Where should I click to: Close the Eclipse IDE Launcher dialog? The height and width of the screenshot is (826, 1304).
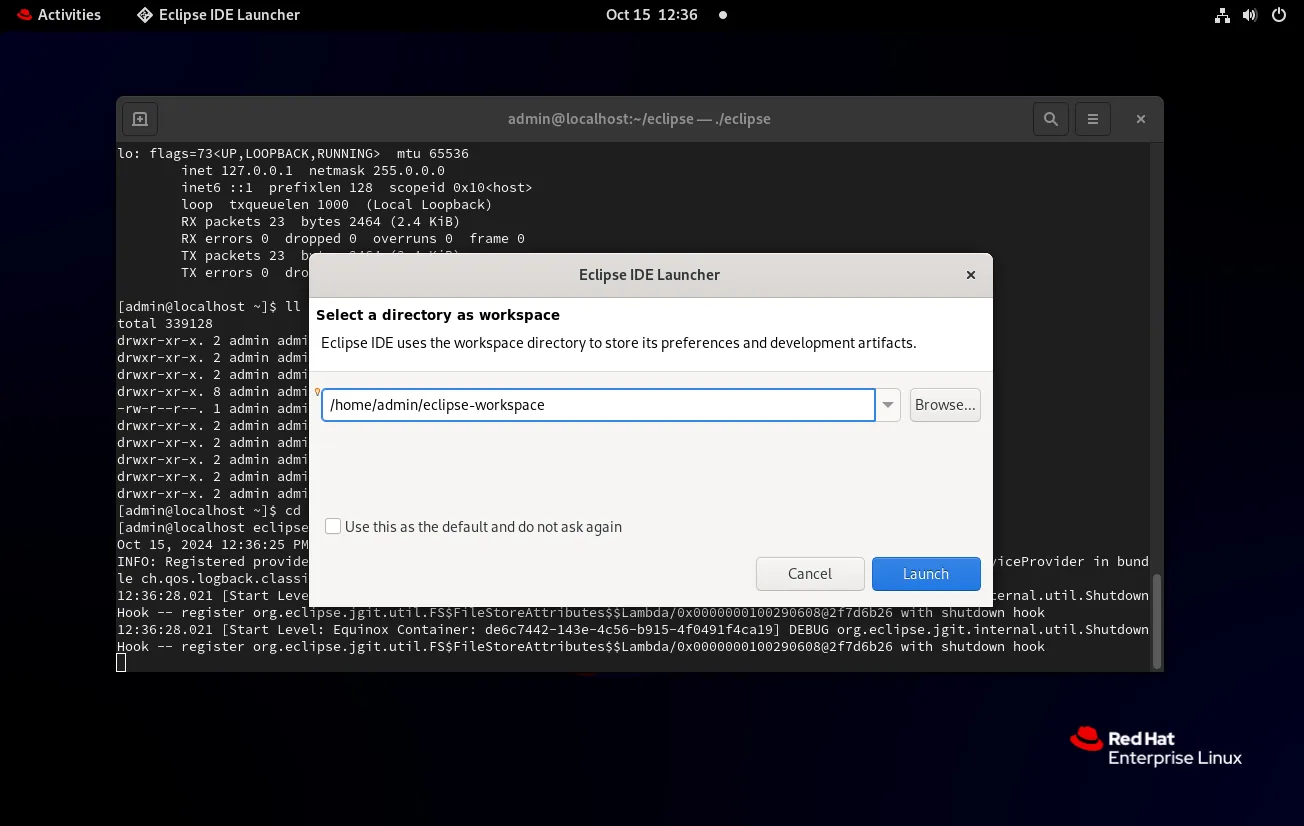[x=970, y=275]
